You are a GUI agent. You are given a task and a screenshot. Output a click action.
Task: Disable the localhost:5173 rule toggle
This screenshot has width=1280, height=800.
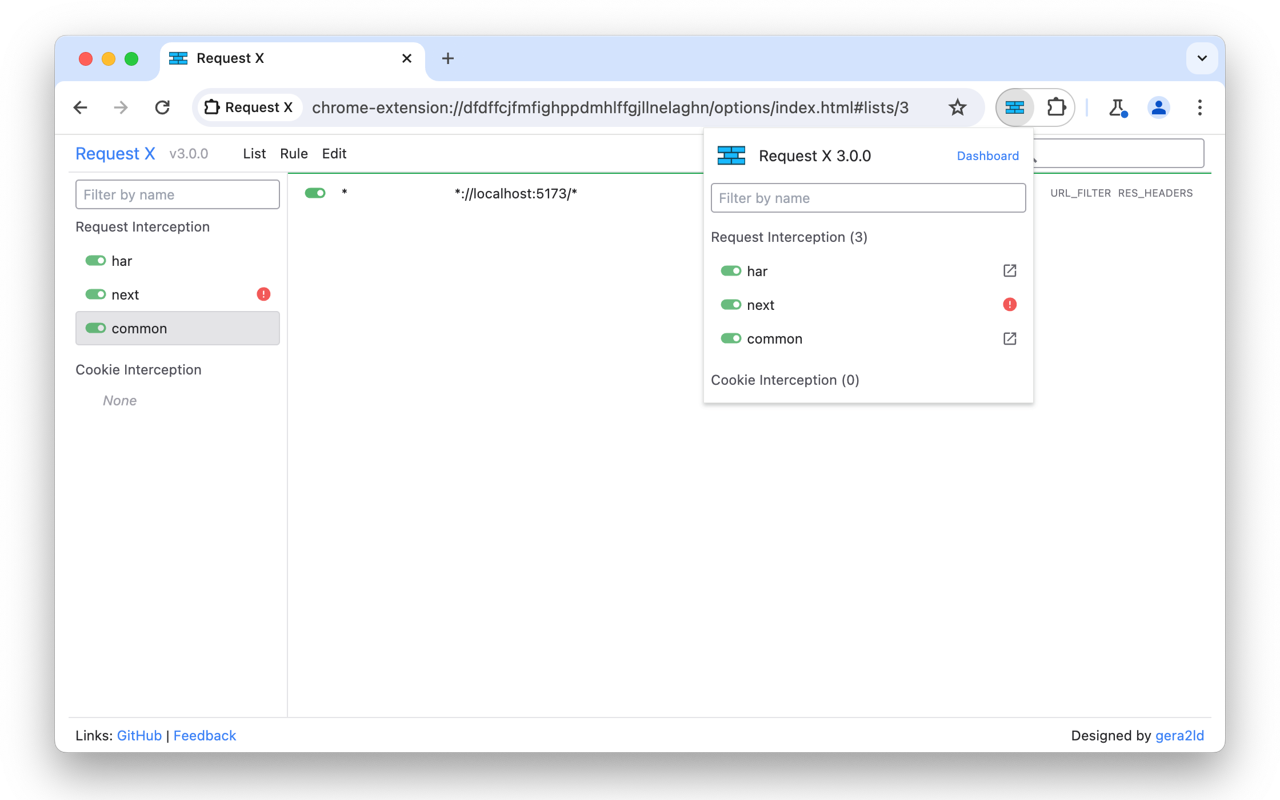[315, 193]
